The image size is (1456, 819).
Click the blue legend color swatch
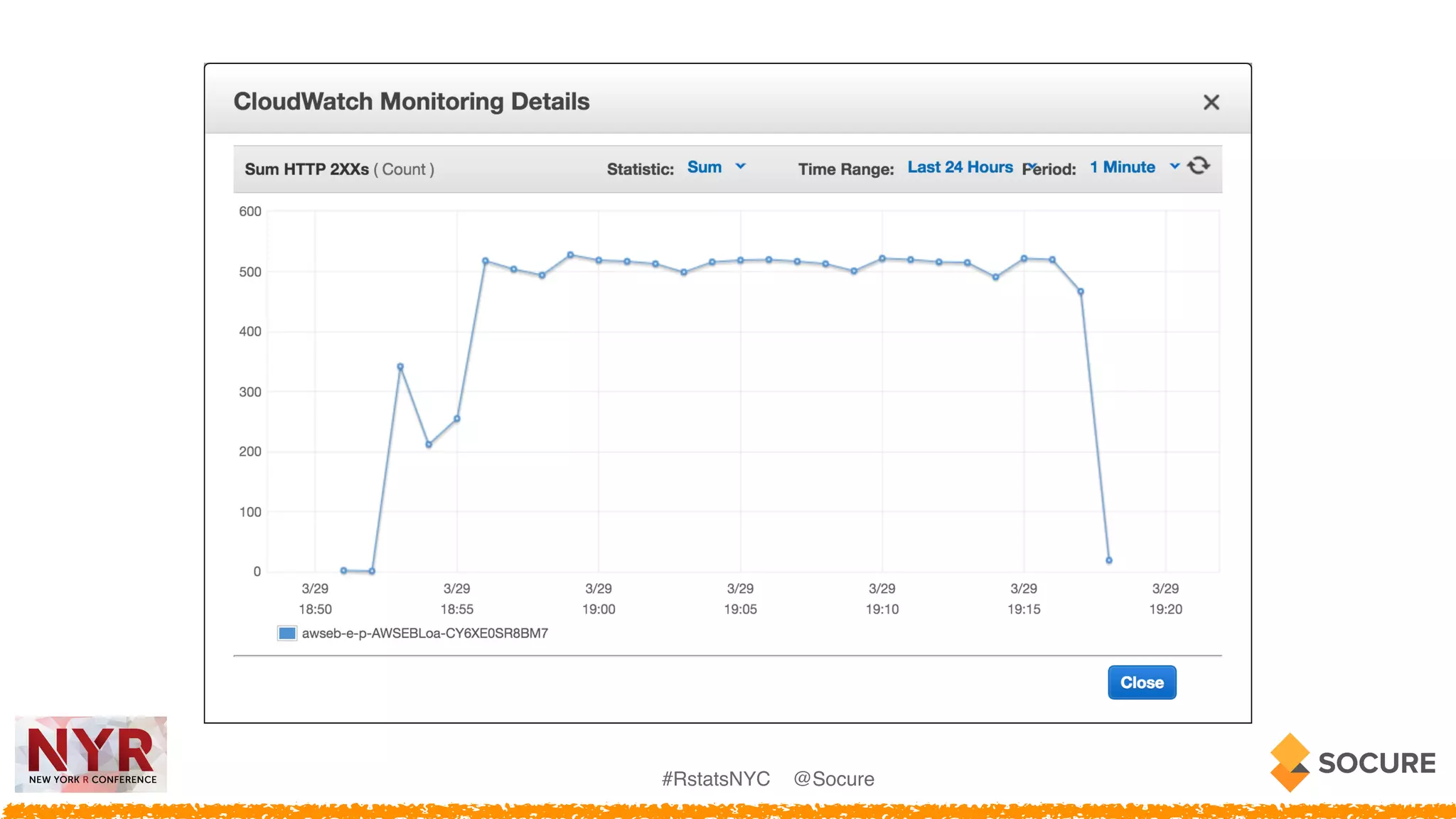coord(287,633)
